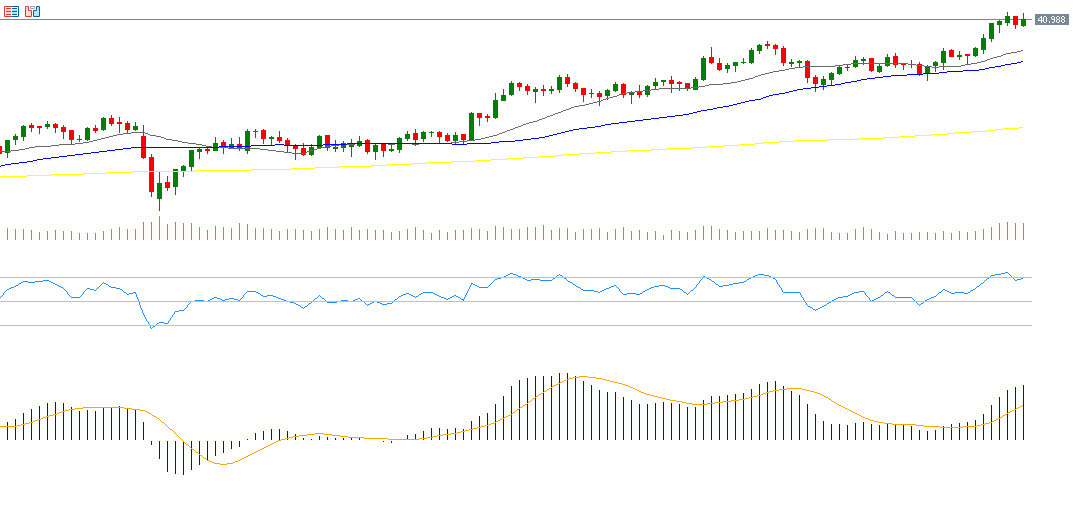
Task: Click the 40.988 current price label
Action: point(1049,20)
